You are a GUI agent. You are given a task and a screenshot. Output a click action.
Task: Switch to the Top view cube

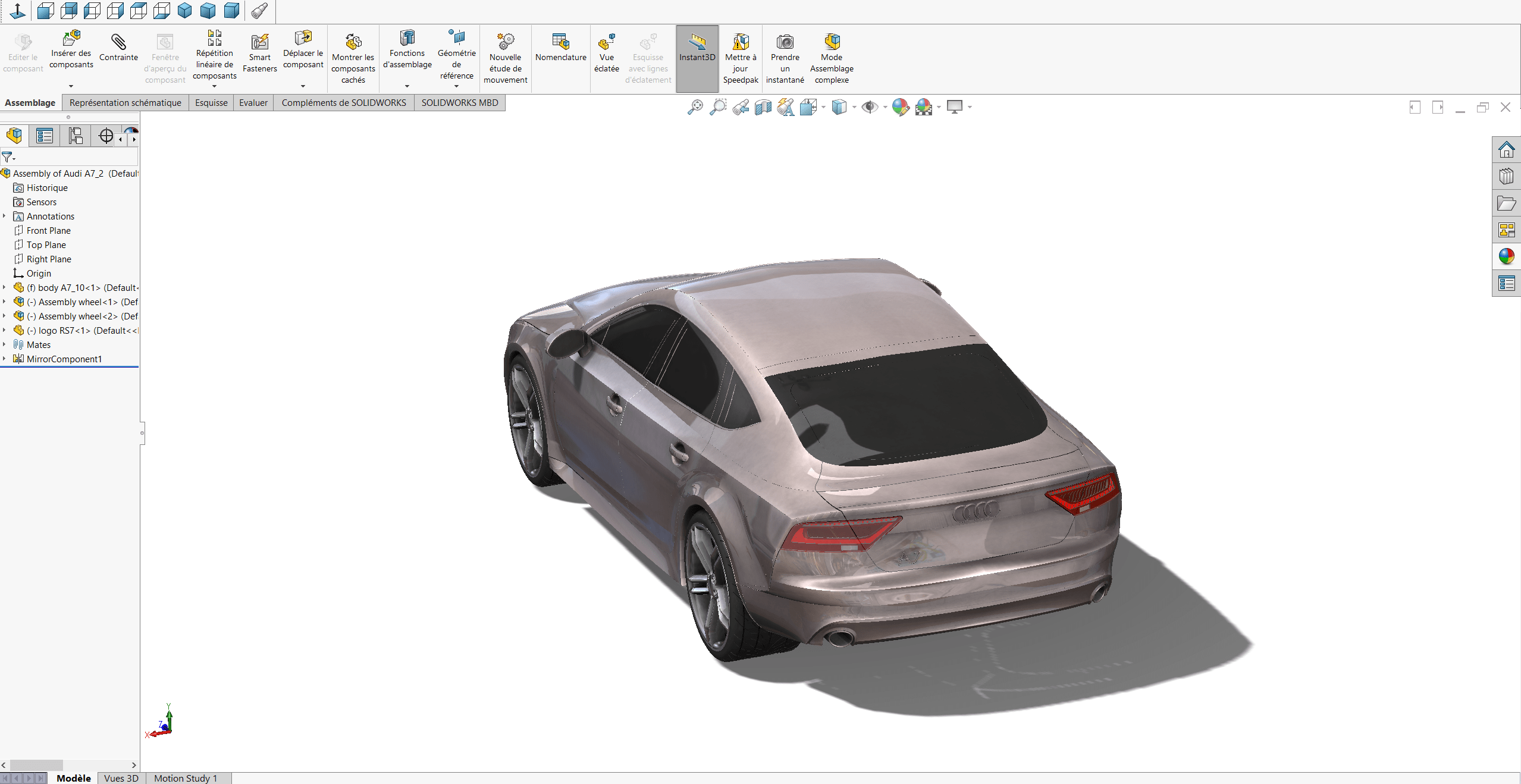pos(139,11)
